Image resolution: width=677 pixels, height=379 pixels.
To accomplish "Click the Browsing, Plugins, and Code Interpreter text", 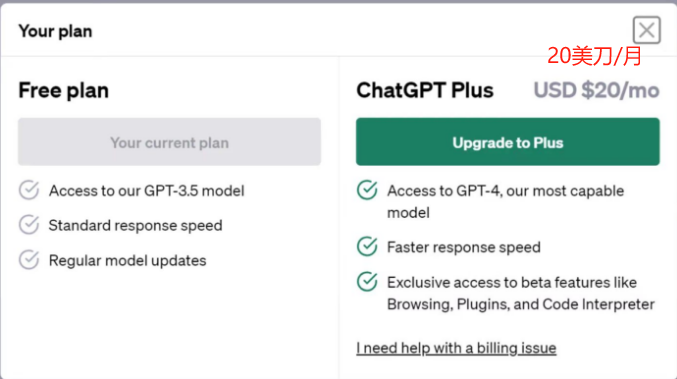I will point(521,304).
